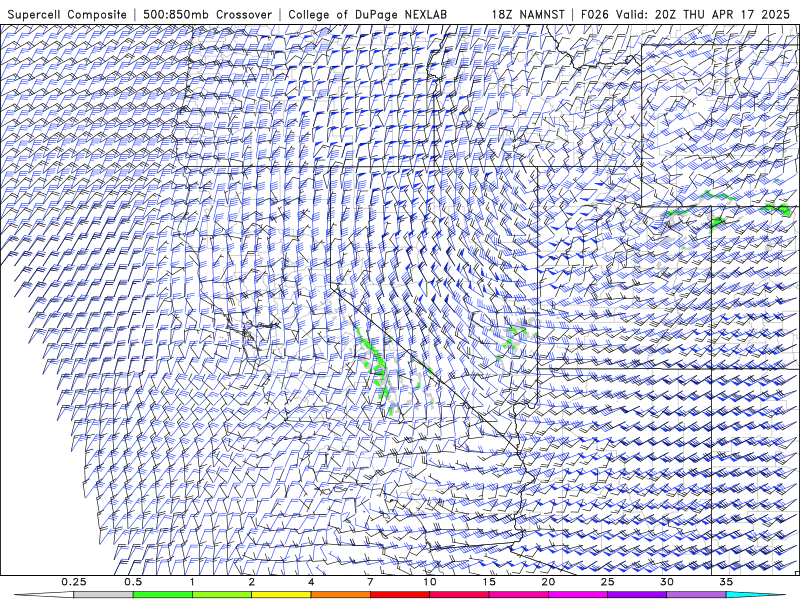Click the 'F026' forecast hour label
Screen dimensions: 800x600
595,14
